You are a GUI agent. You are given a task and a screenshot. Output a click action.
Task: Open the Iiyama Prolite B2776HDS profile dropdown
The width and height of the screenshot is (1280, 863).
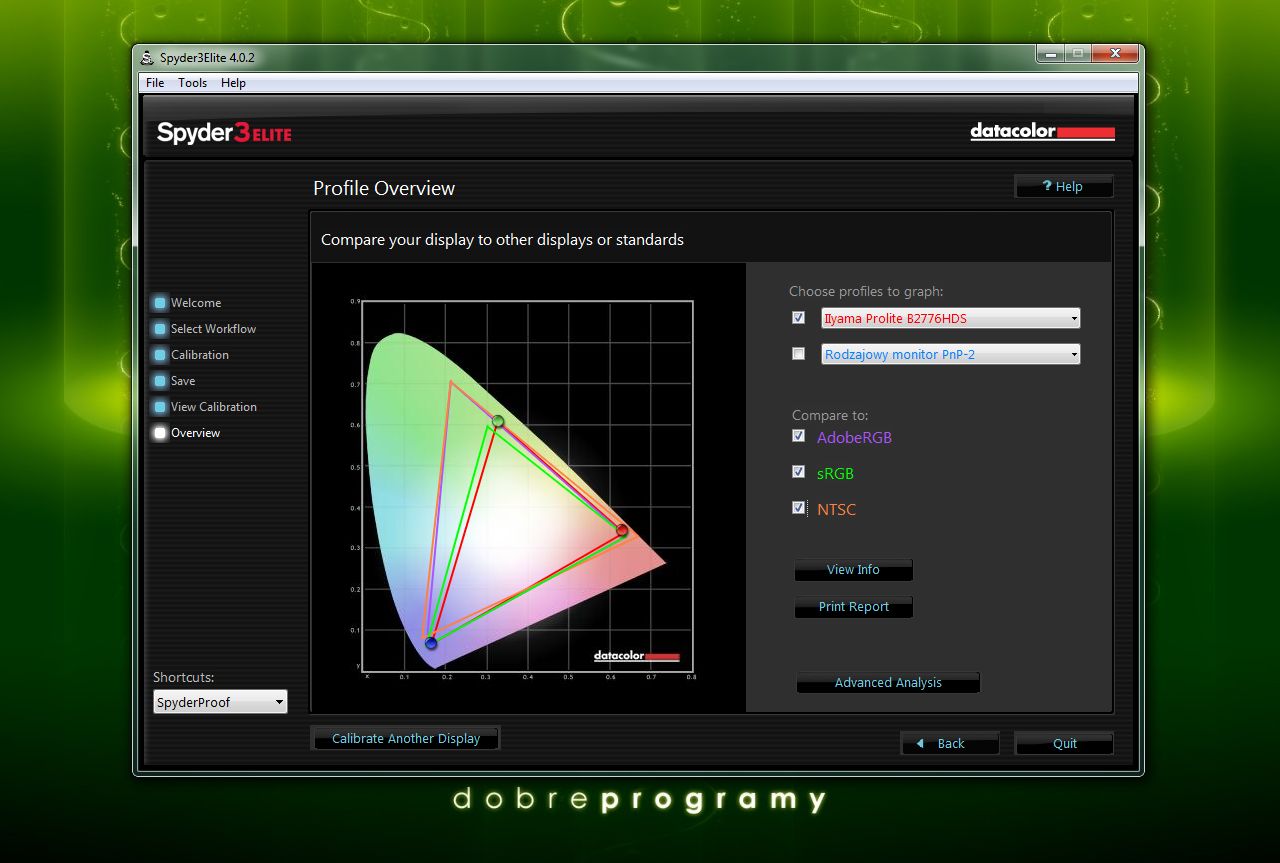950,319
